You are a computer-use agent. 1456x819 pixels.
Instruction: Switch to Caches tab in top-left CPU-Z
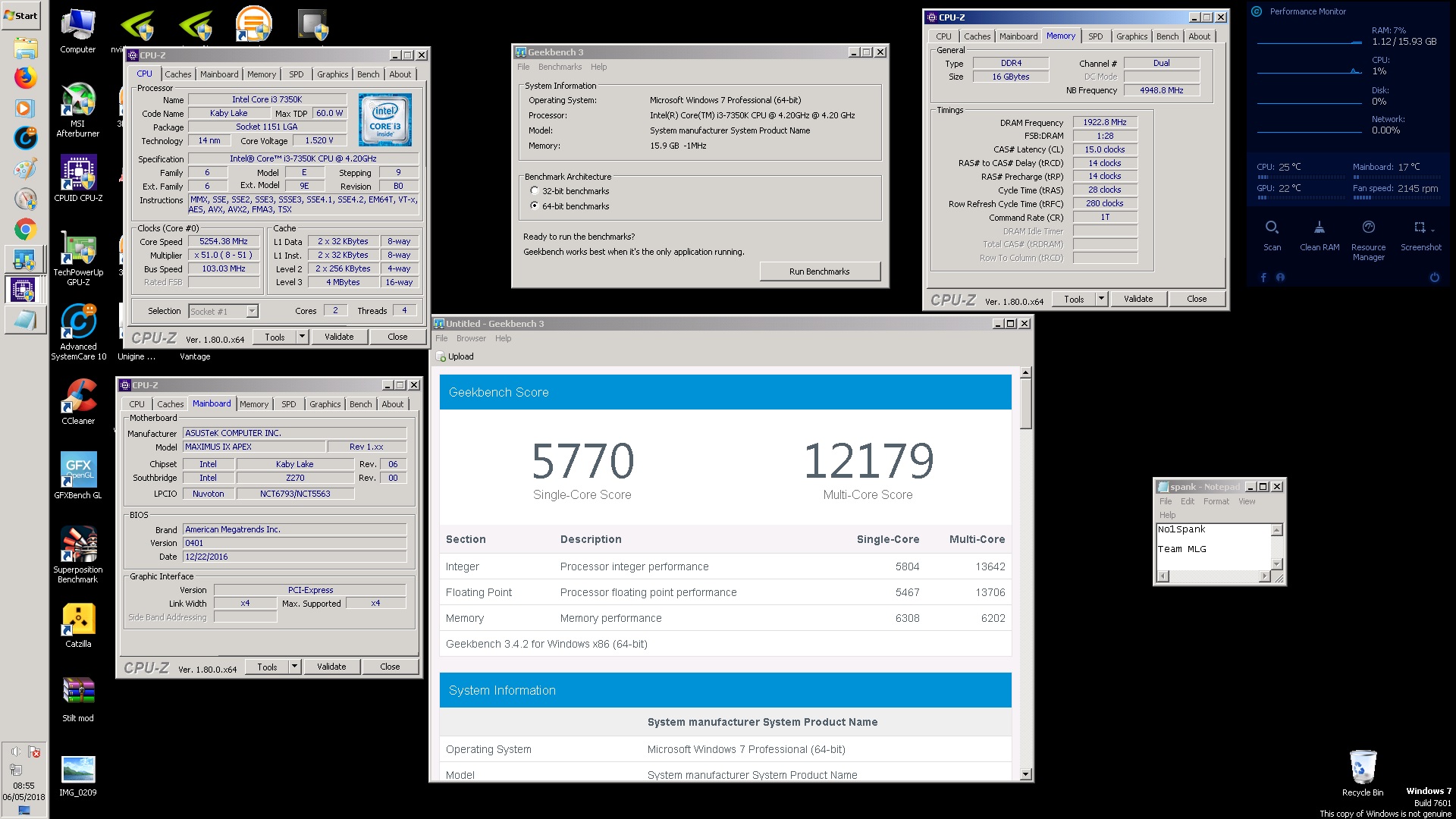click(178, 74)
